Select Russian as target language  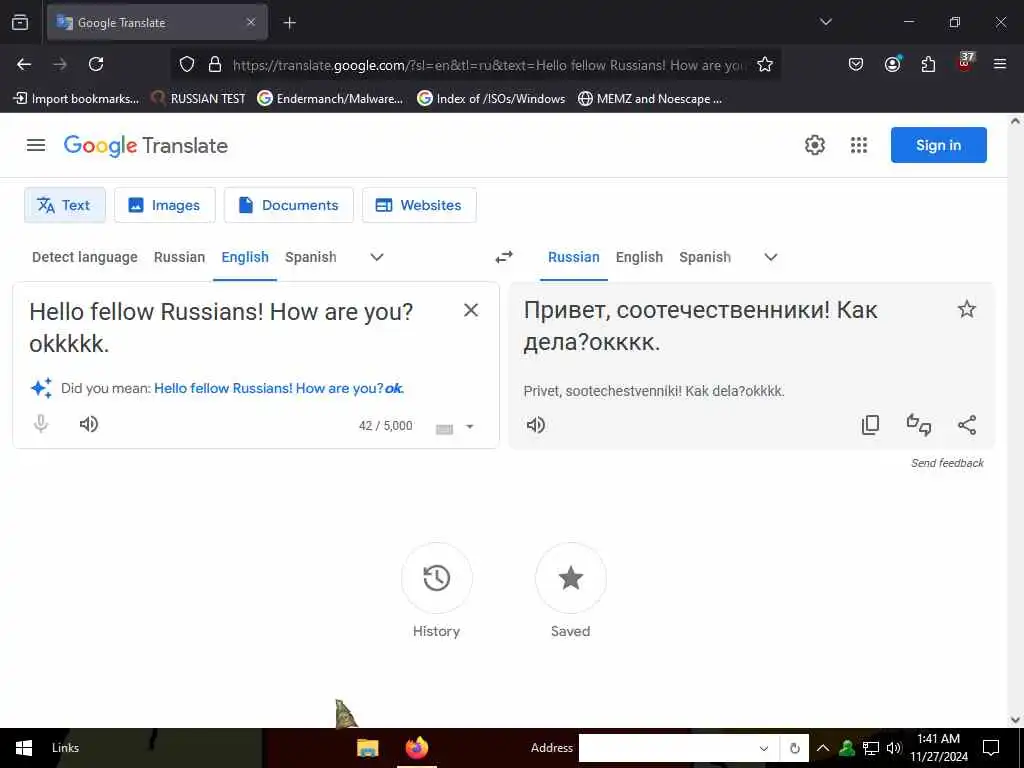(573, 257)
